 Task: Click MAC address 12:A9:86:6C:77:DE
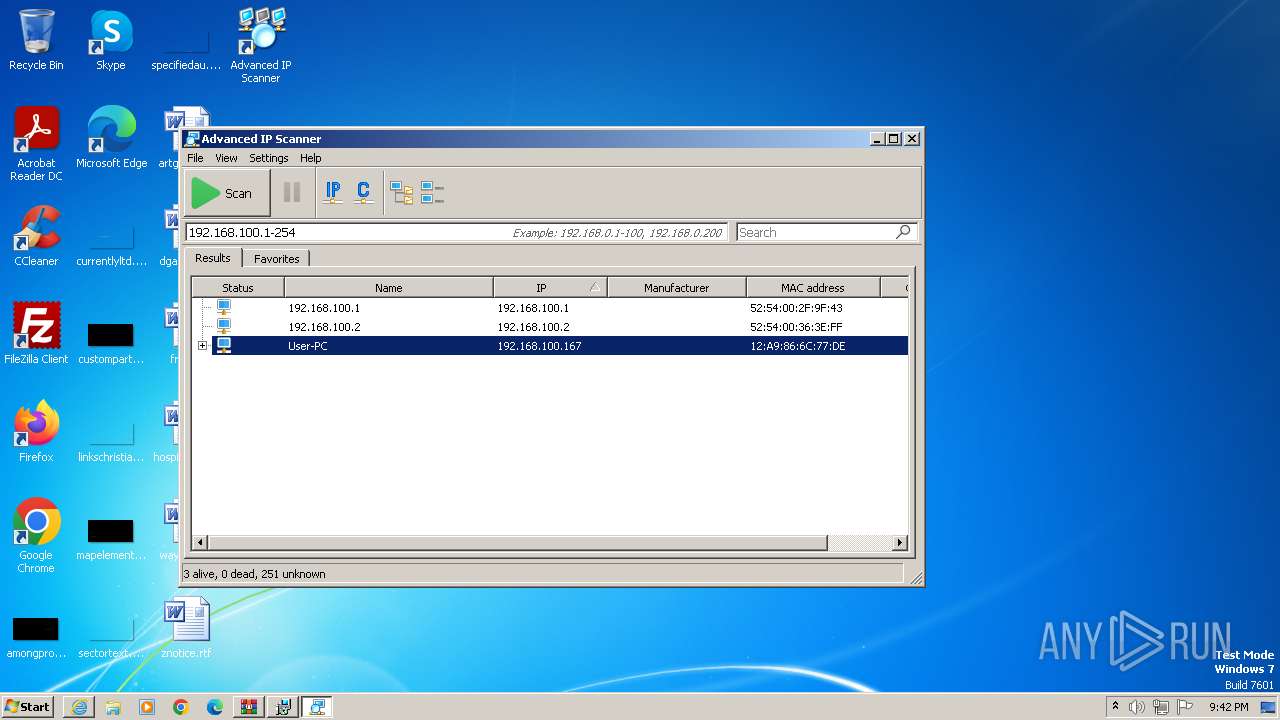[x=798, y=346]
